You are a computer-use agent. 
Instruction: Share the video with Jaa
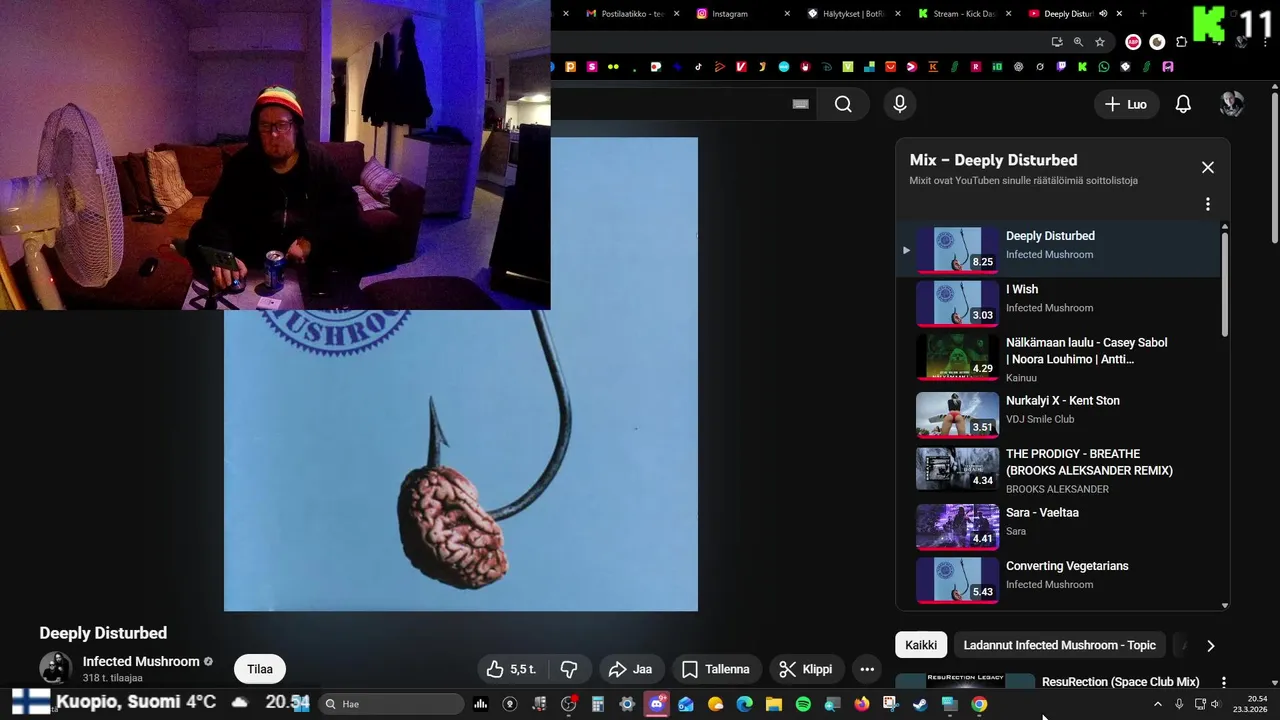630,669
